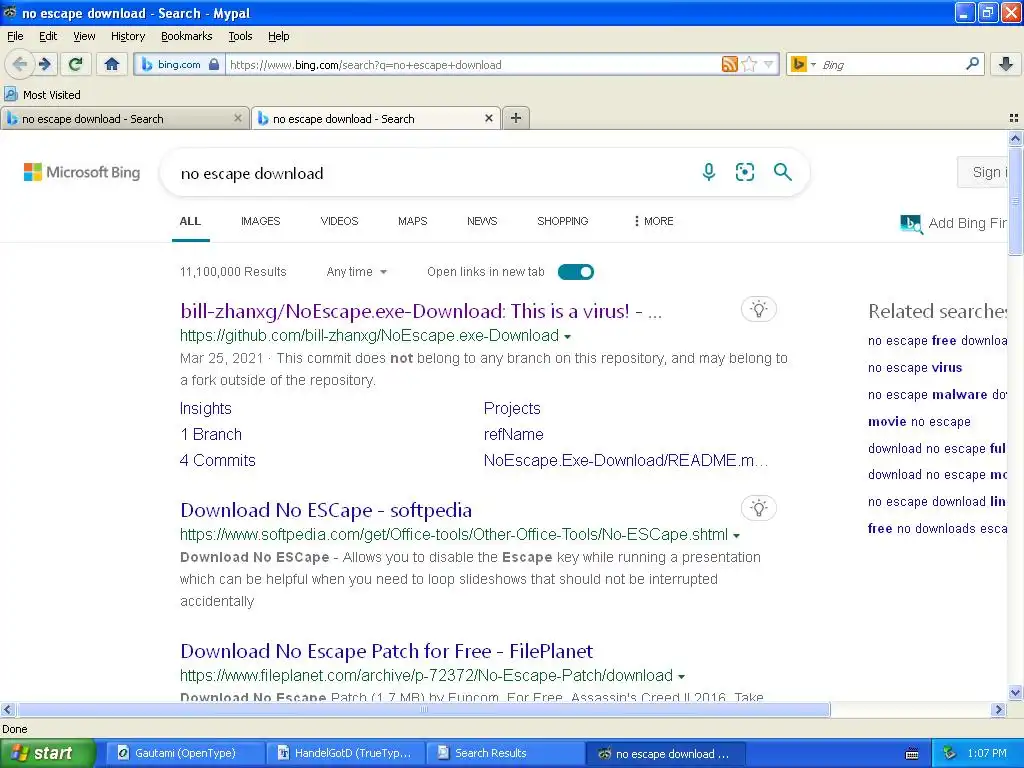This screenshot has height=768, width=1024.
Task: Expand the Any time filter dropdown
Action: 357,272
